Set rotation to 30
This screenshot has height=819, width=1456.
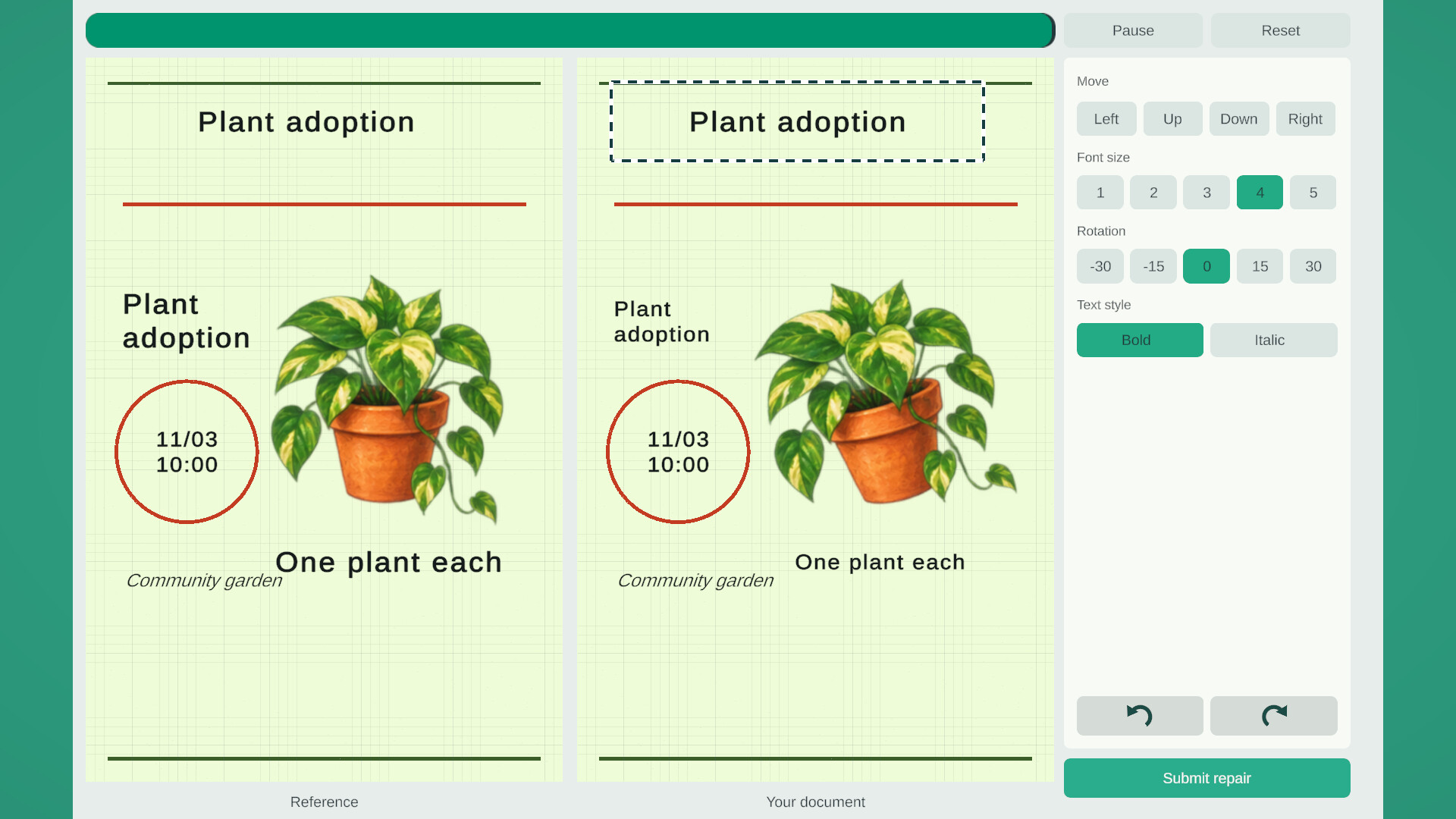[1313, 266]
